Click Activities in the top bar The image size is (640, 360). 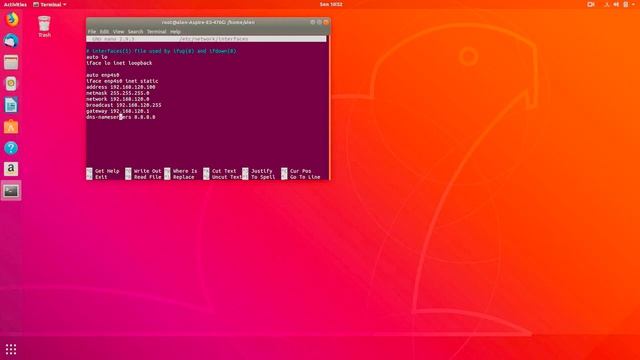point(15,4)
